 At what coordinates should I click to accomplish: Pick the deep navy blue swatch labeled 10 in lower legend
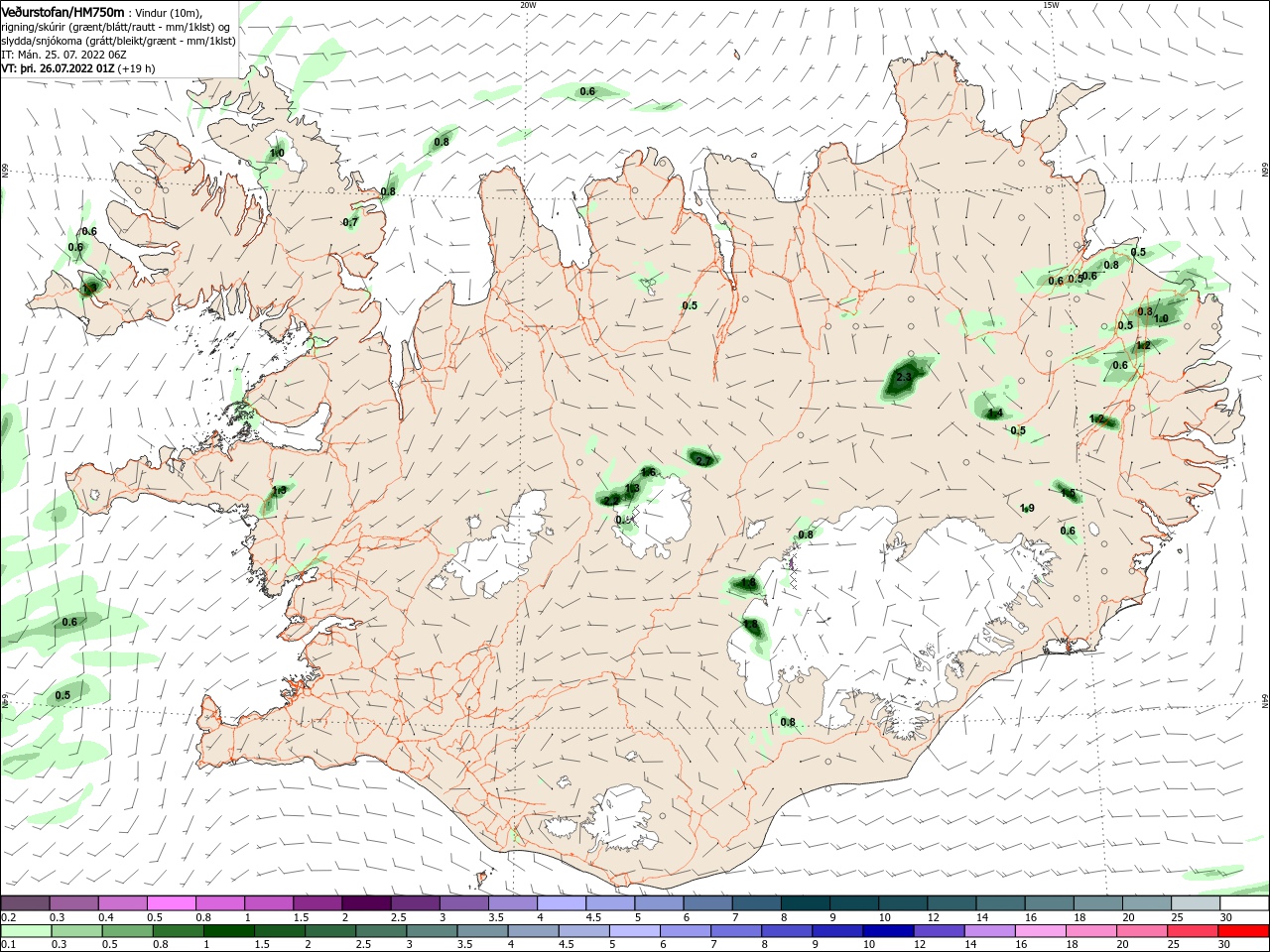coord(889,931)
